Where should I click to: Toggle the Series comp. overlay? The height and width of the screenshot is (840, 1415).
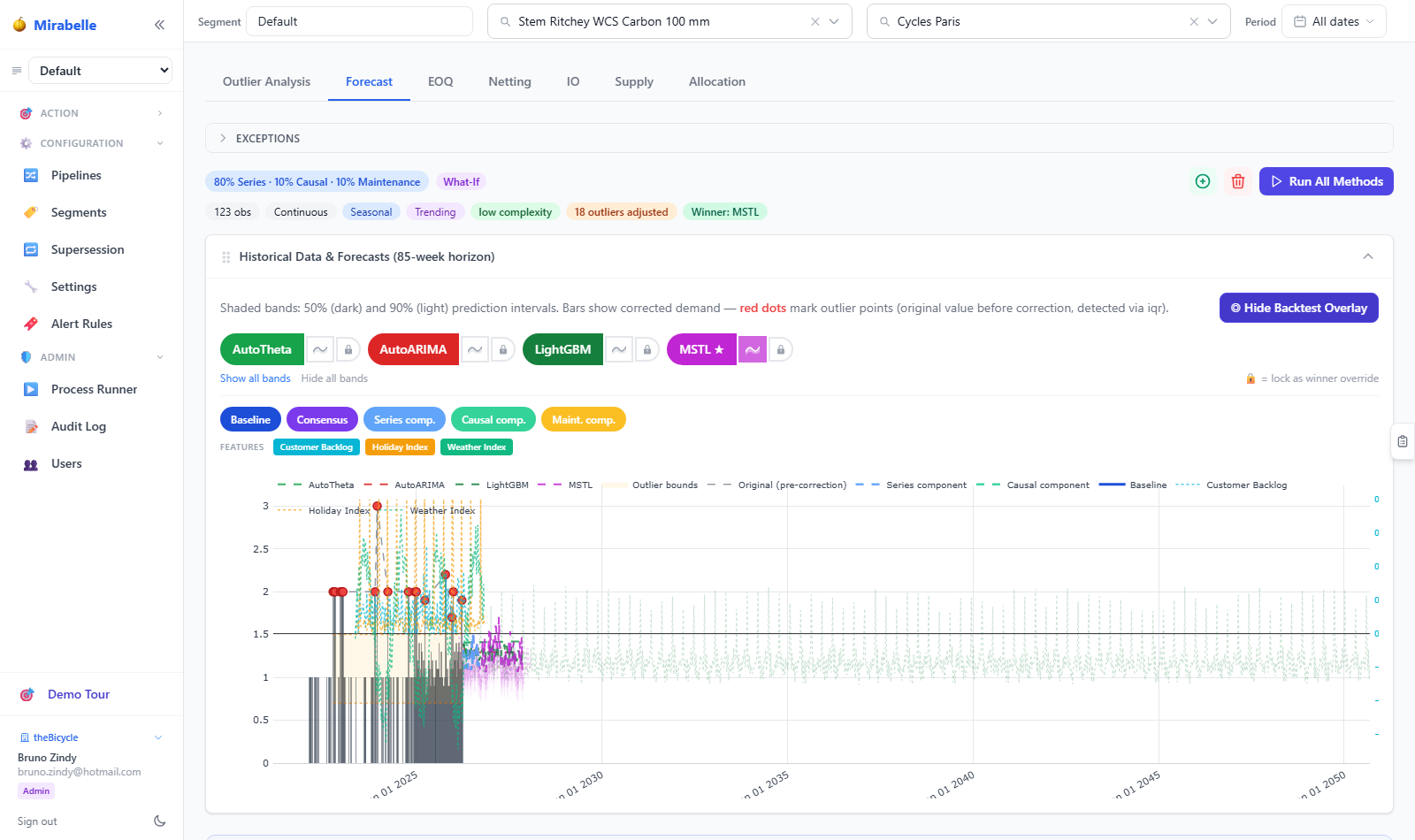tap(404, 419)
